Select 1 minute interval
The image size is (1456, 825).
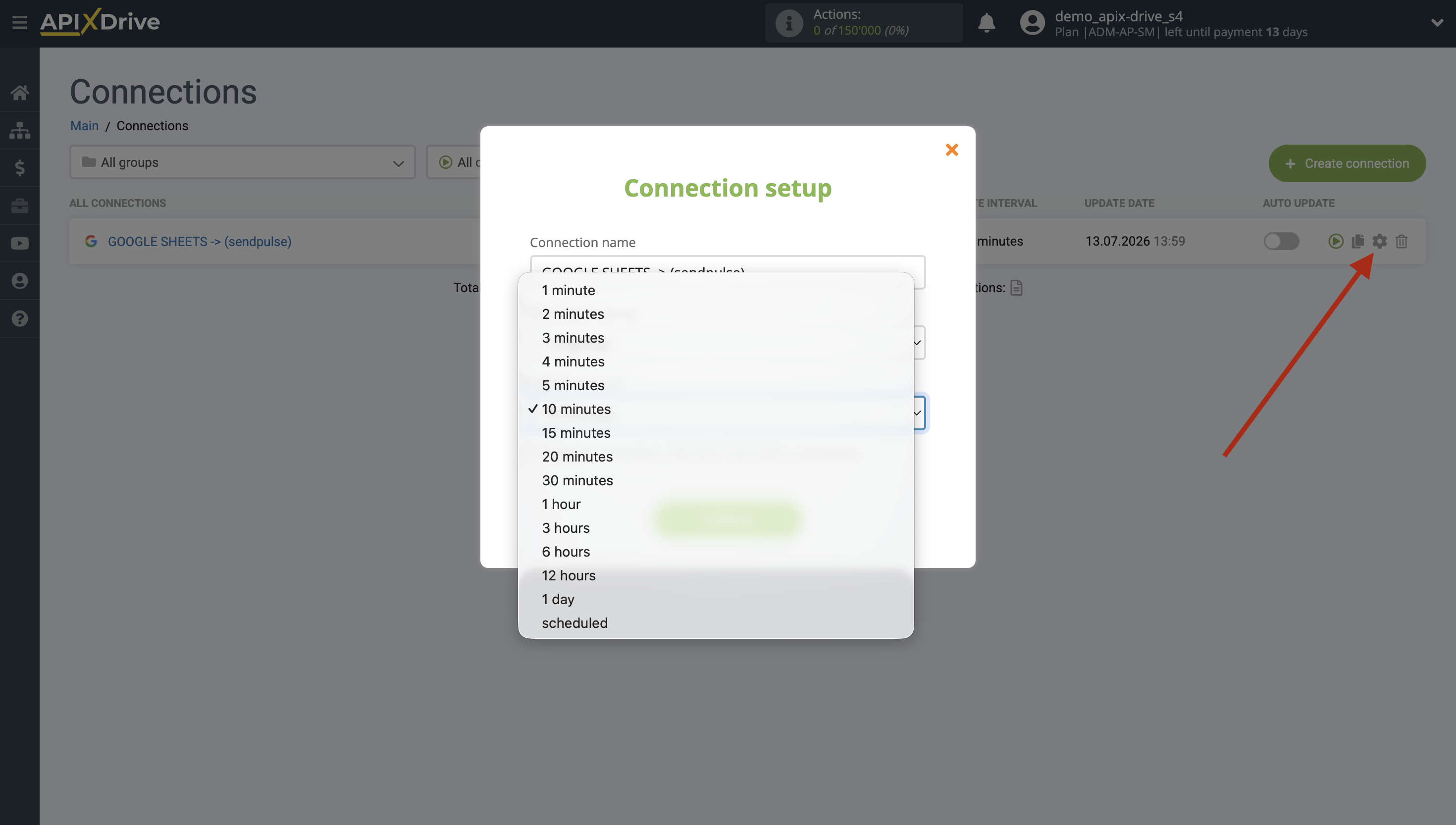tap(716, 290)
